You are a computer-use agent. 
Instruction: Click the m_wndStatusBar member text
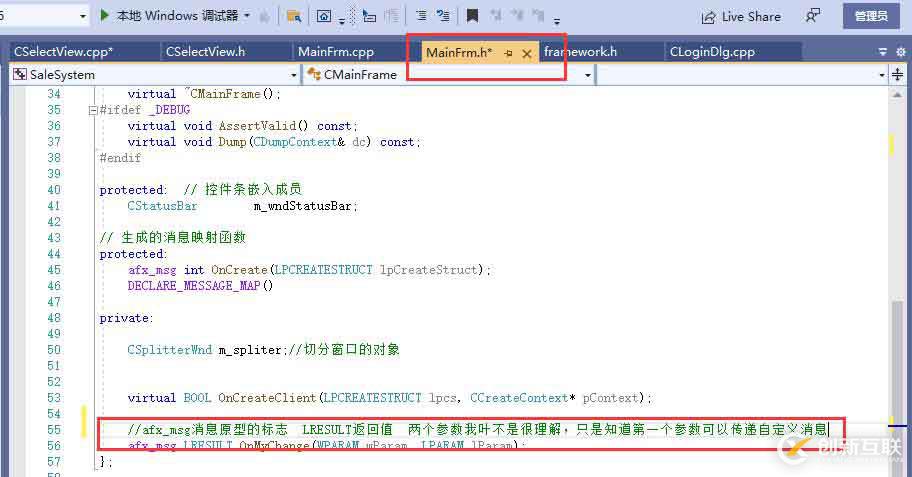305,206
